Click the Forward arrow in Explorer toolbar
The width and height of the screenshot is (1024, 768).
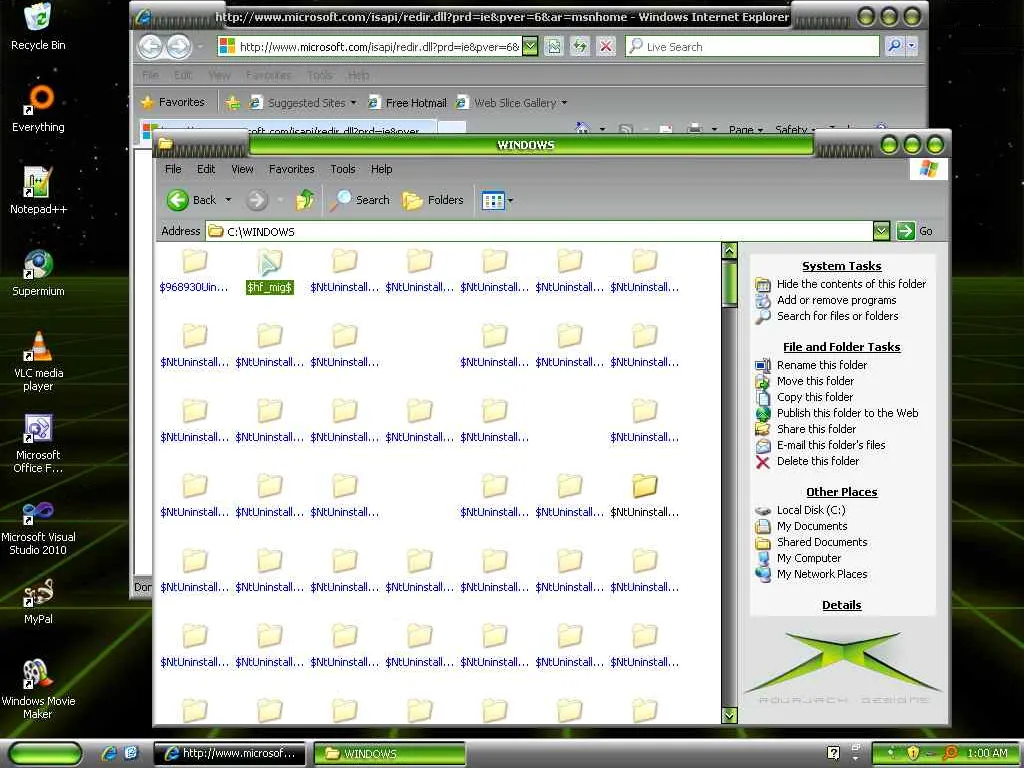[x=257, y=200]
